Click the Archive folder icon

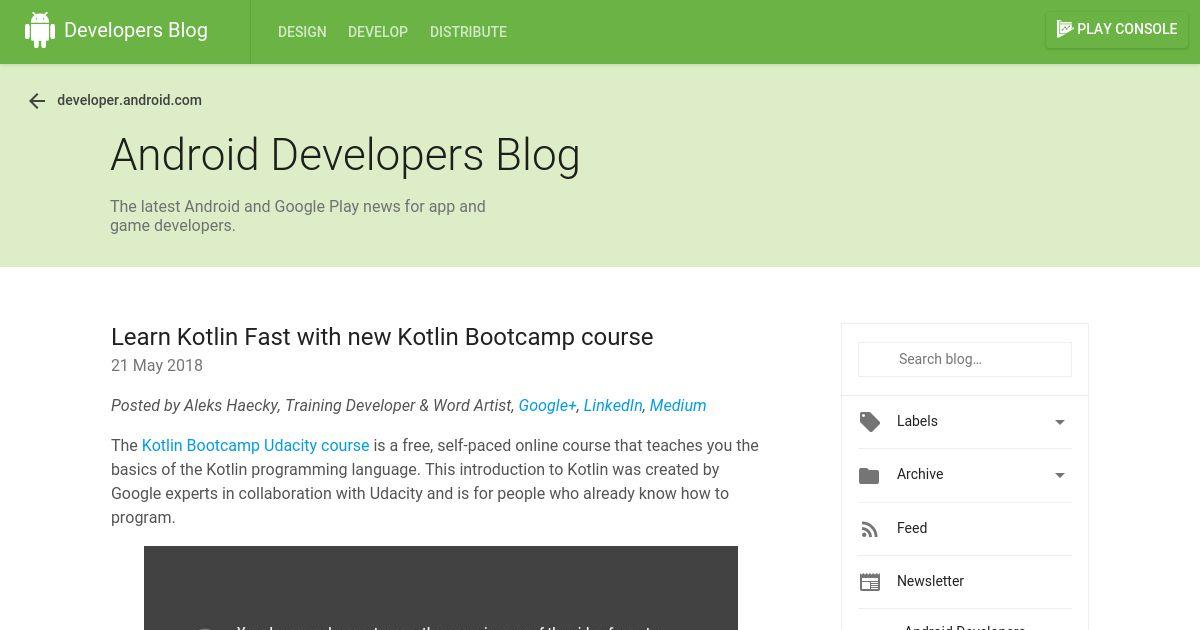(x=869, y=476)
